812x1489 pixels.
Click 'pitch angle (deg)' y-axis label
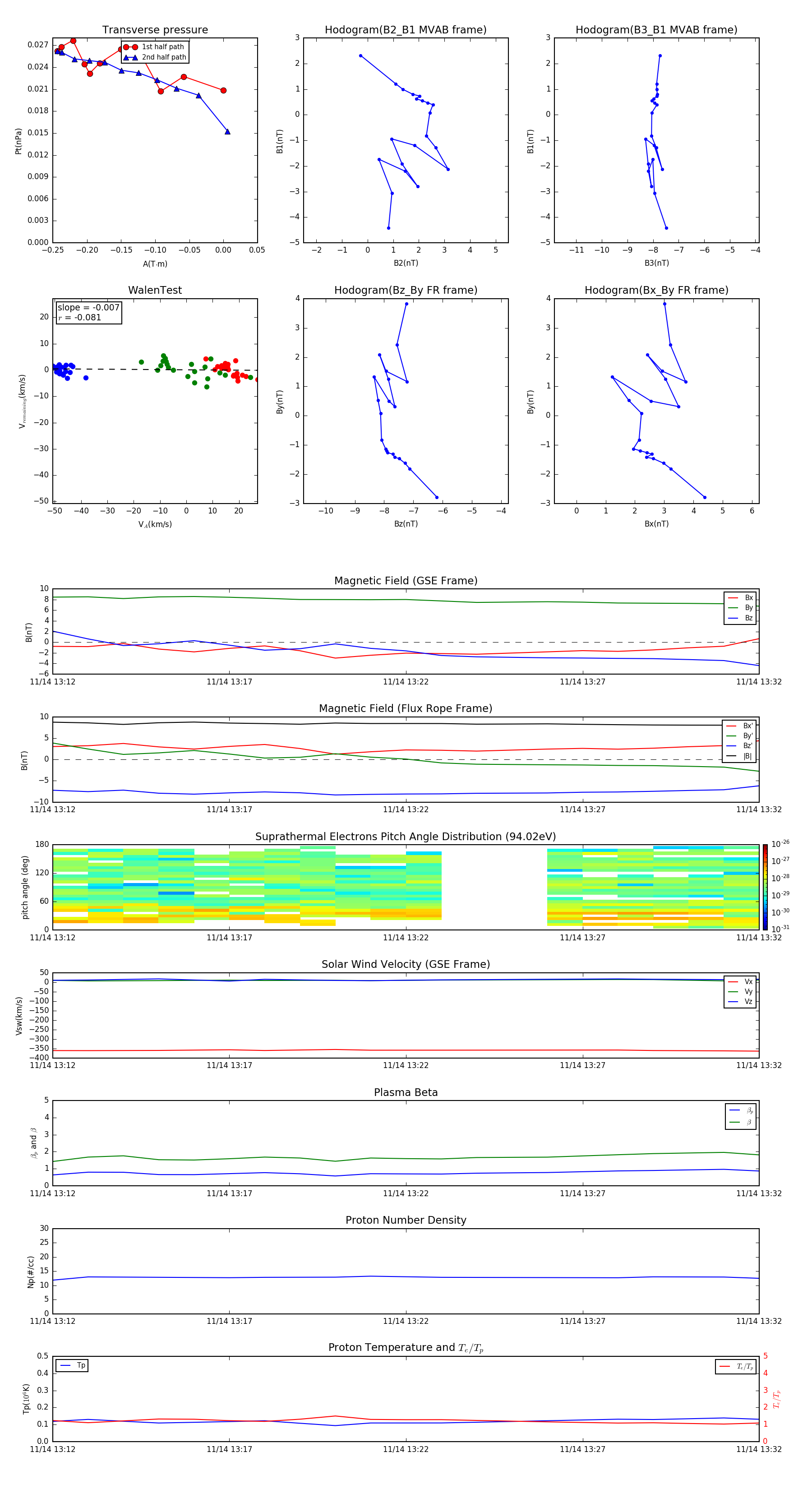click(x=25, y=887)
